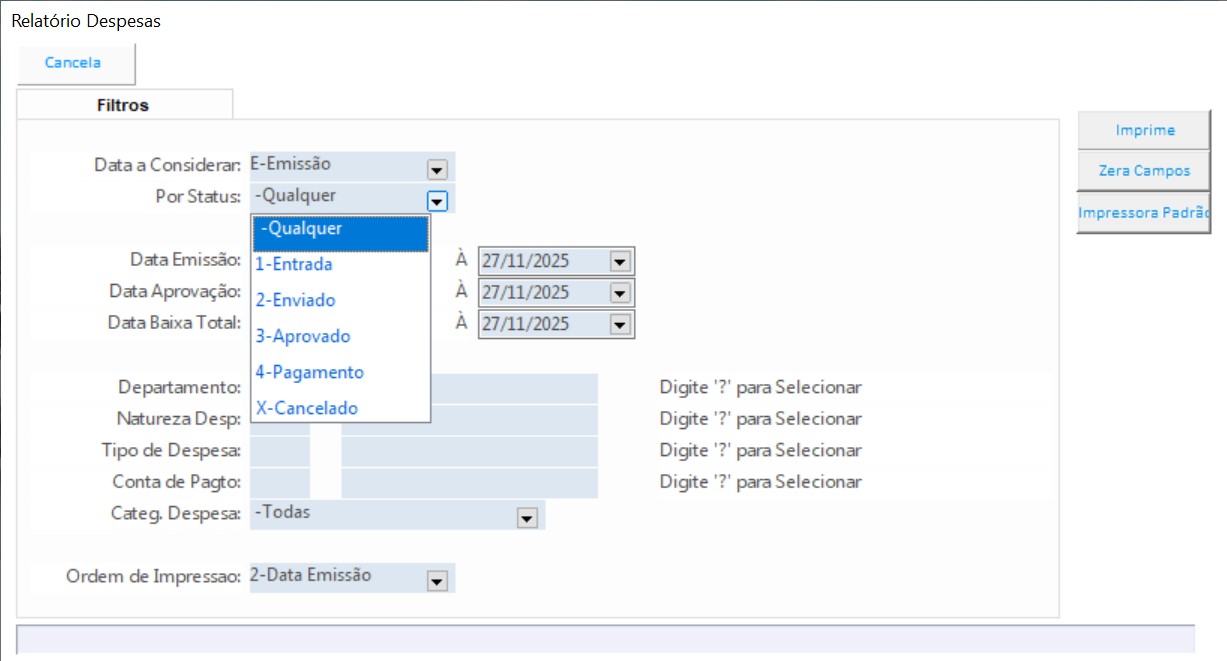The image size is (1227, 661).
Task: Open Data Emissão end date picker
Action: [620, 262]
